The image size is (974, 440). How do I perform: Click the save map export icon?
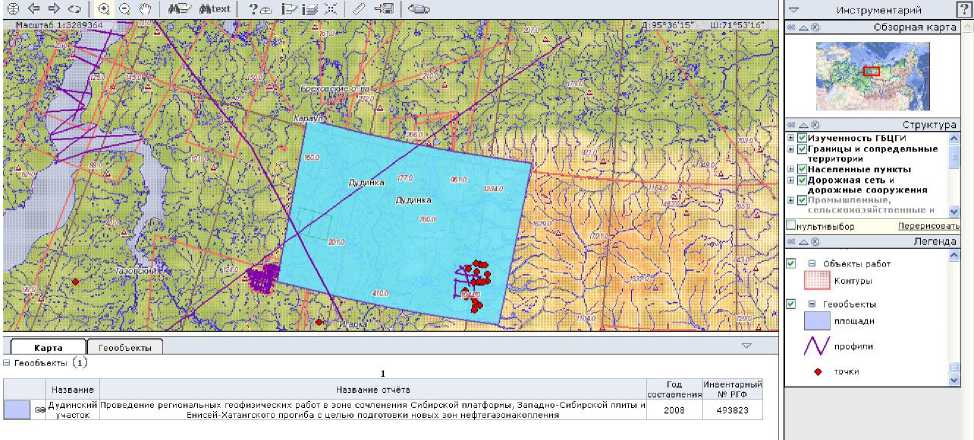point(385,9)
